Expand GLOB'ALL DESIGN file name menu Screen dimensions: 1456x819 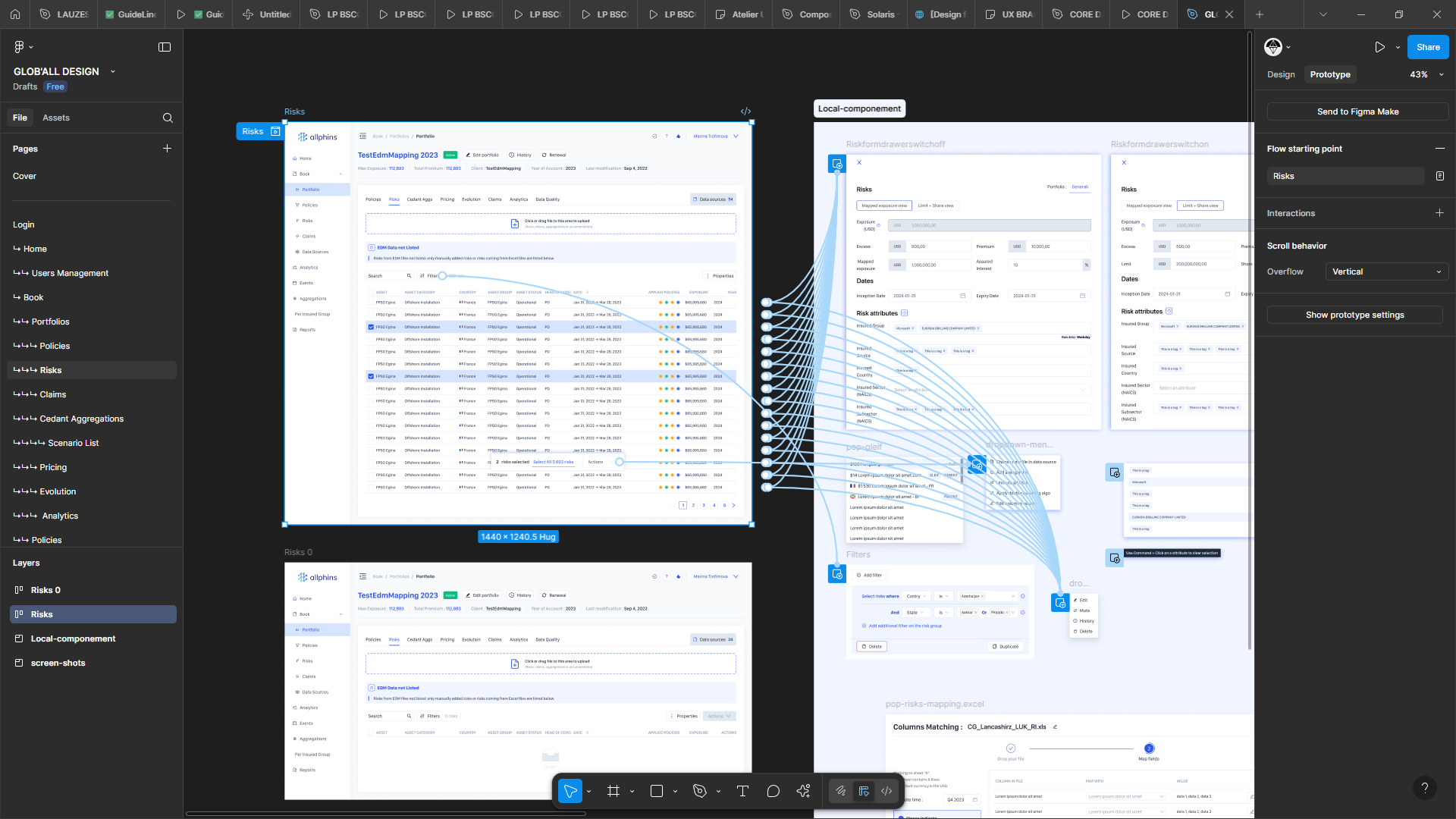coord(113,71)
